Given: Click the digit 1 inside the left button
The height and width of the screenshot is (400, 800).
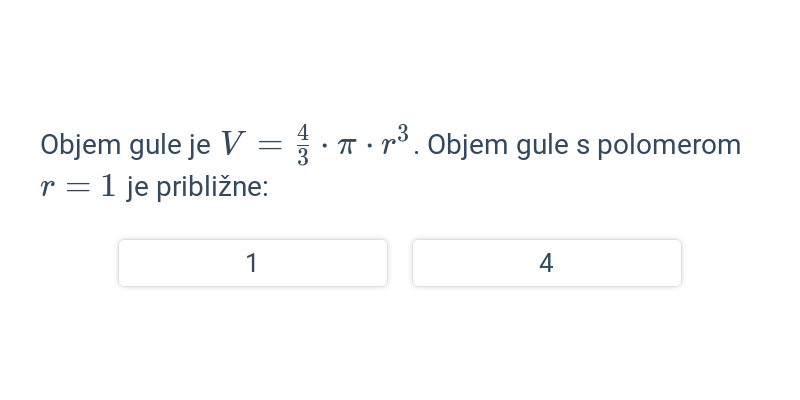Looking at the screenshot, I should 252,263.
